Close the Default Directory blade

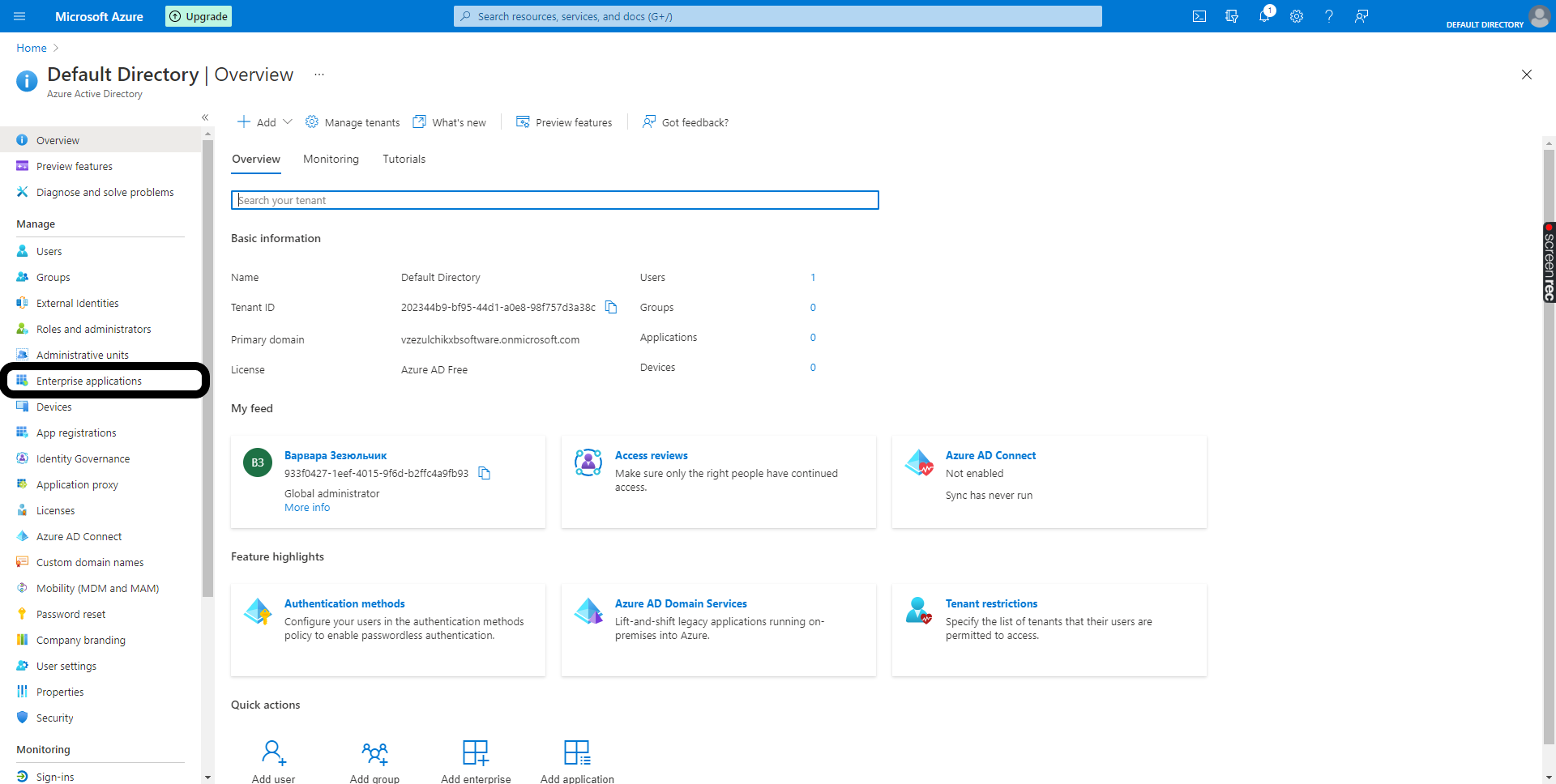tap(1527, 75)
